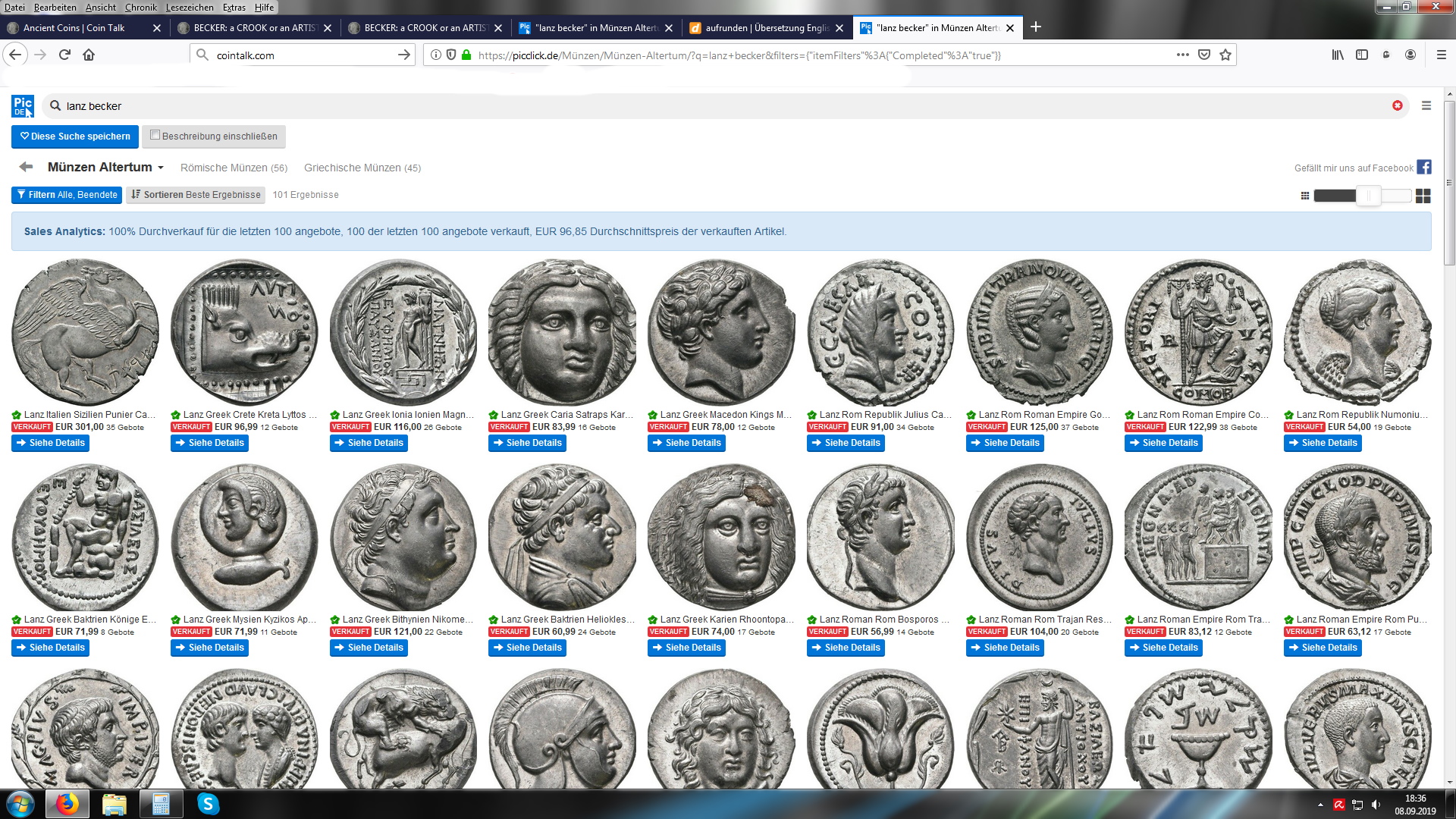Toggle the Firefox sidebar icon

pos(1362,55)
